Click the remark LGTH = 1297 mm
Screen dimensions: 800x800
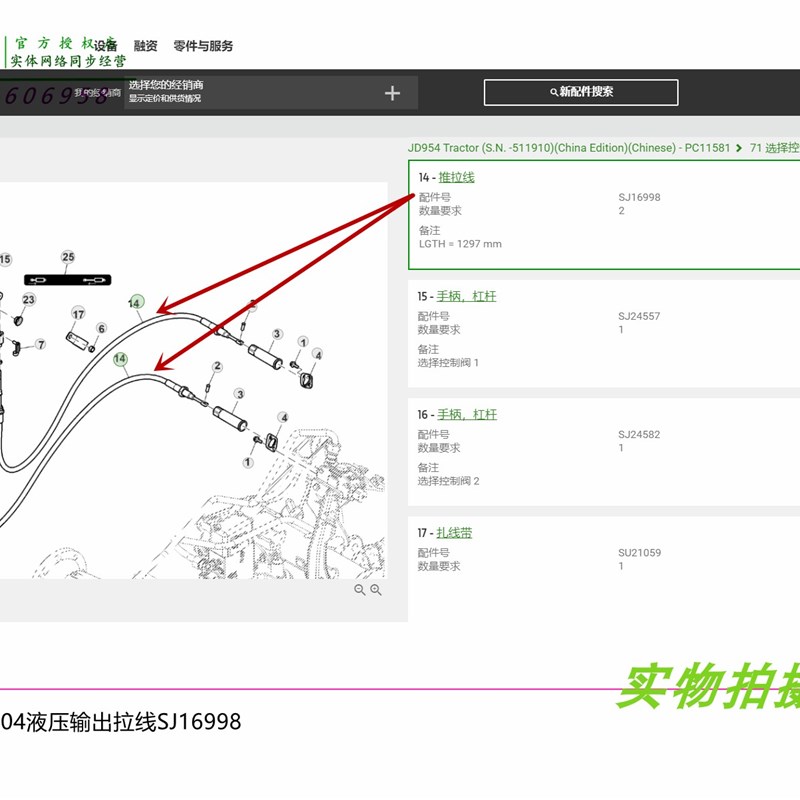click(x=460, y=244)
